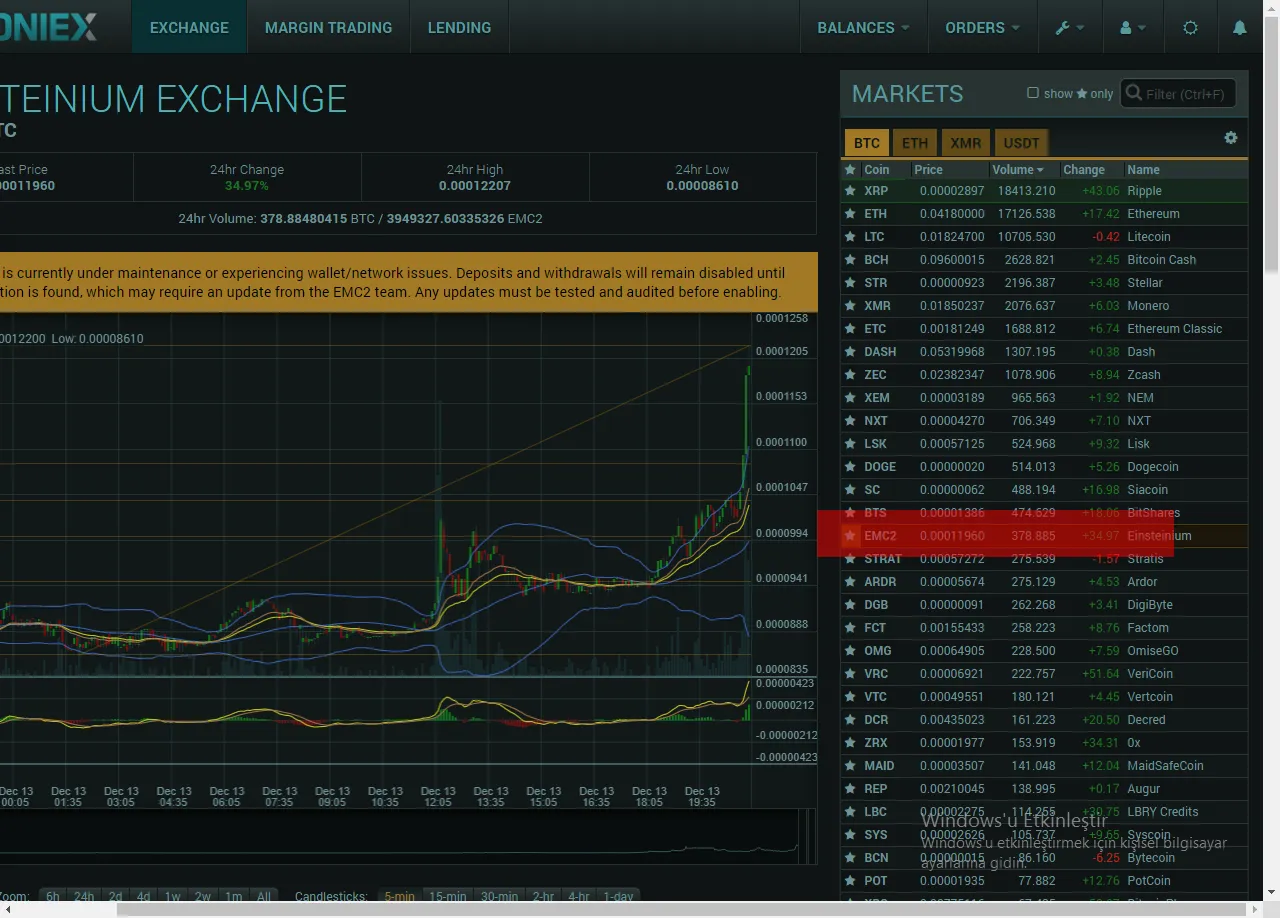Screen dimensions: 1280x918
Task: Set chart zoom to 6h
Action: tap(53, 897)
